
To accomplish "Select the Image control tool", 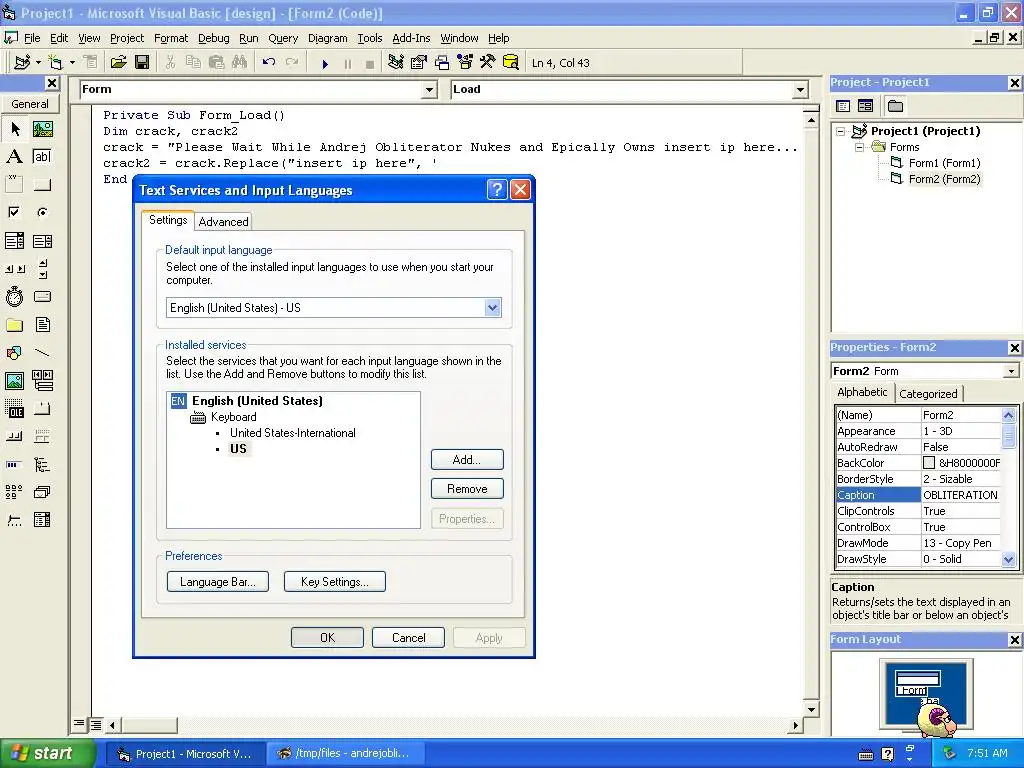I will tap(14, 381).
